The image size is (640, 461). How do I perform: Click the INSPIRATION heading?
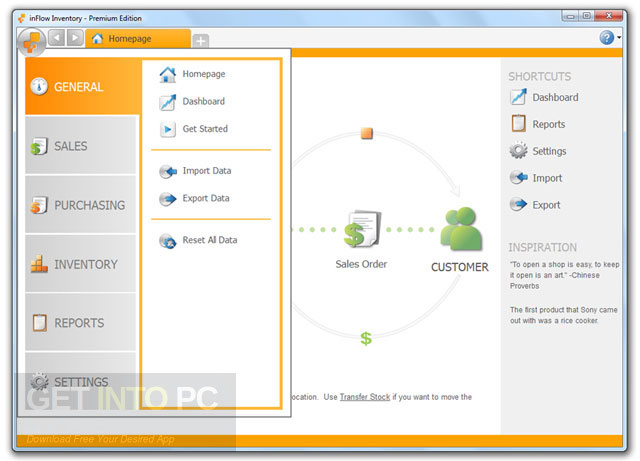(x=542, y=247)
